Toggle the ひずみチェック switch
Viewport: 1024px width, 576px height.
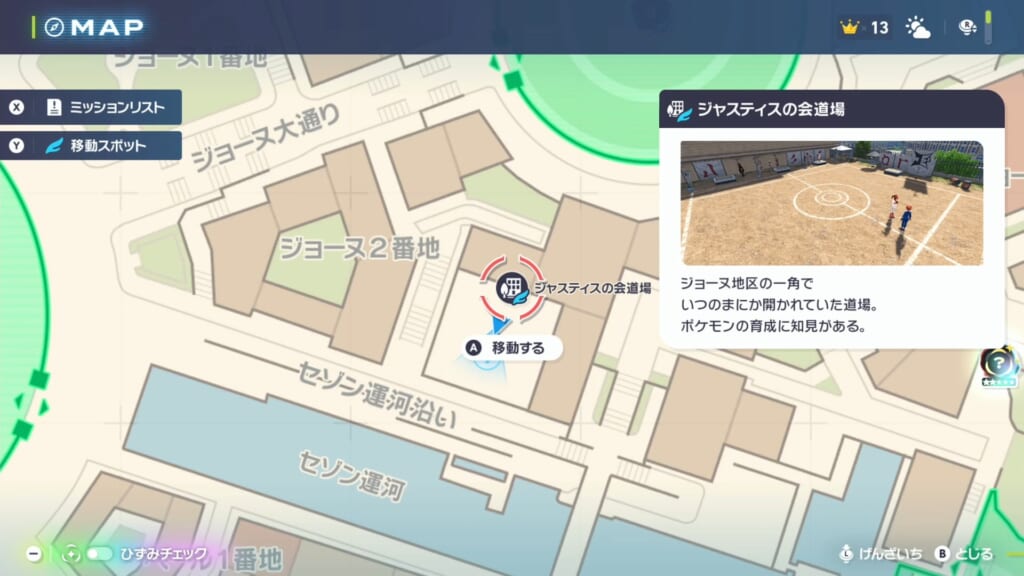coord(99,553)
